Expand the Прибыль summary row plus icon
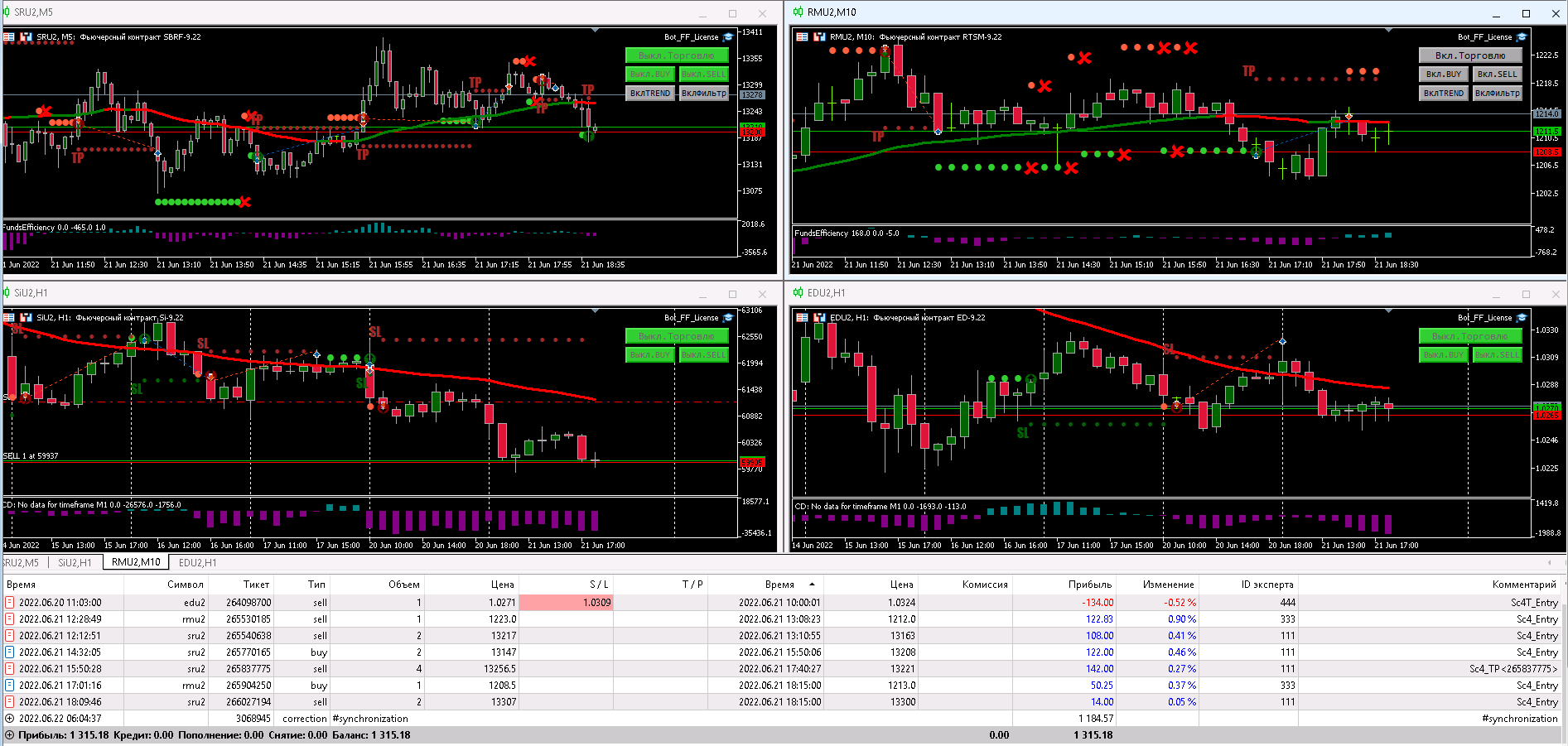 click(10, 735)
